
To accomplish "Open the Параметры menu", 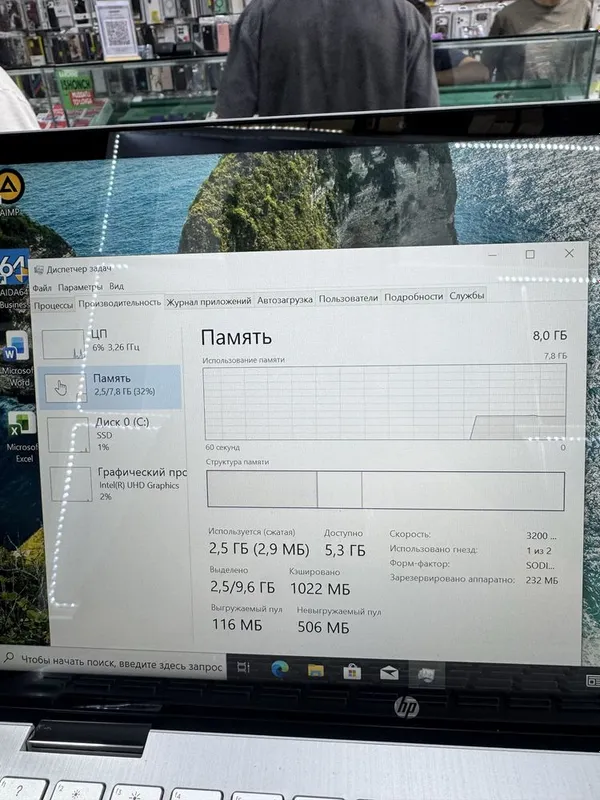I will click(x=80, y=287).
